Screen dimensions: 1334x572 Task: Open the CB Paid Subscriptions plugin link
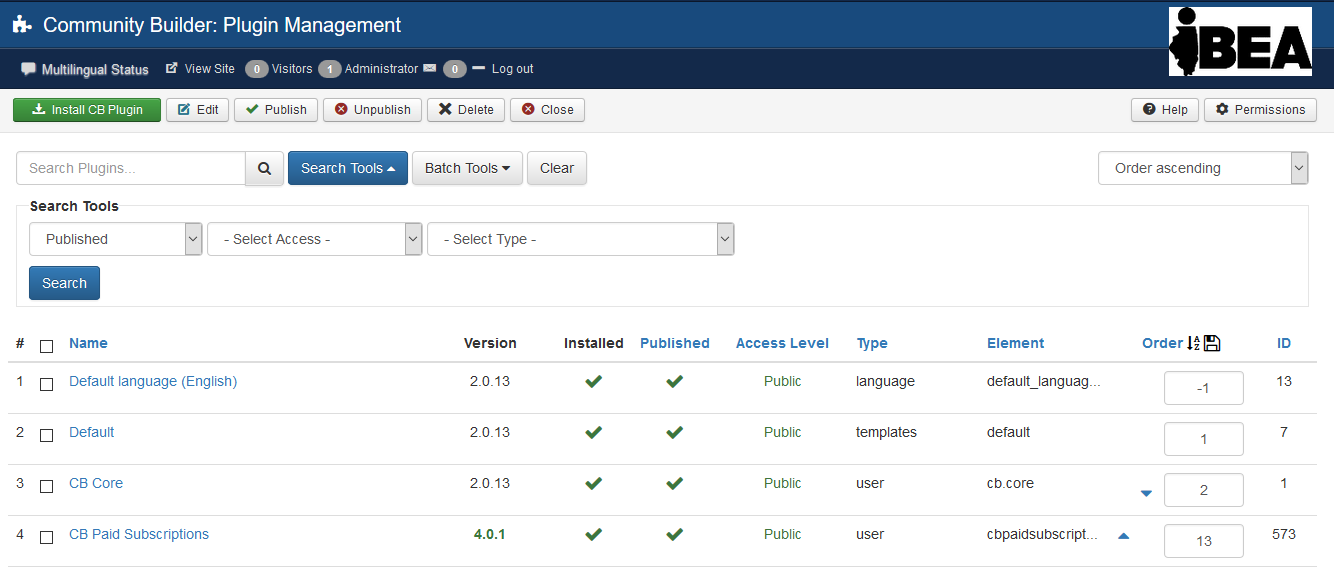139,534
